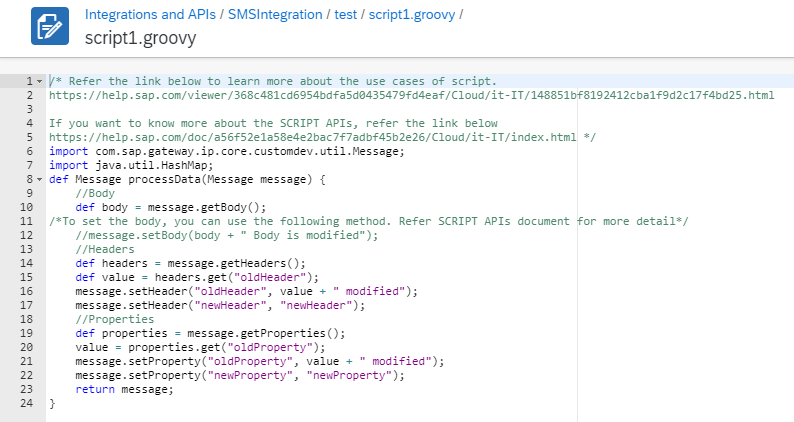This screenshot has width=794, height=422.
Task: Place cursor at closing brace on line 24
Action: pyautogui.click(x=52, y=404)
